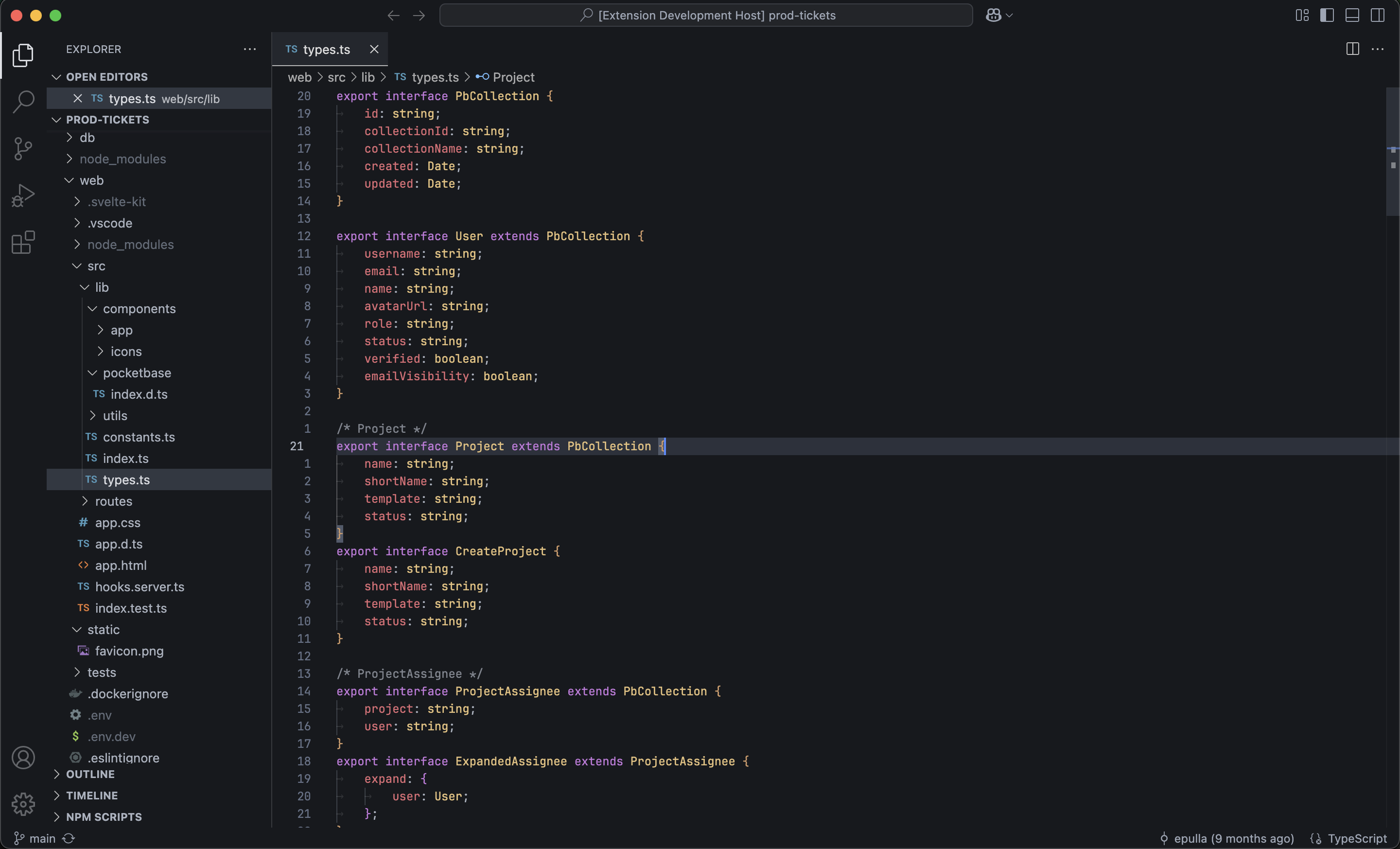Toggle the primary side bar visibility
This screenshot has width=1400, height=849.
[1327, 16]
